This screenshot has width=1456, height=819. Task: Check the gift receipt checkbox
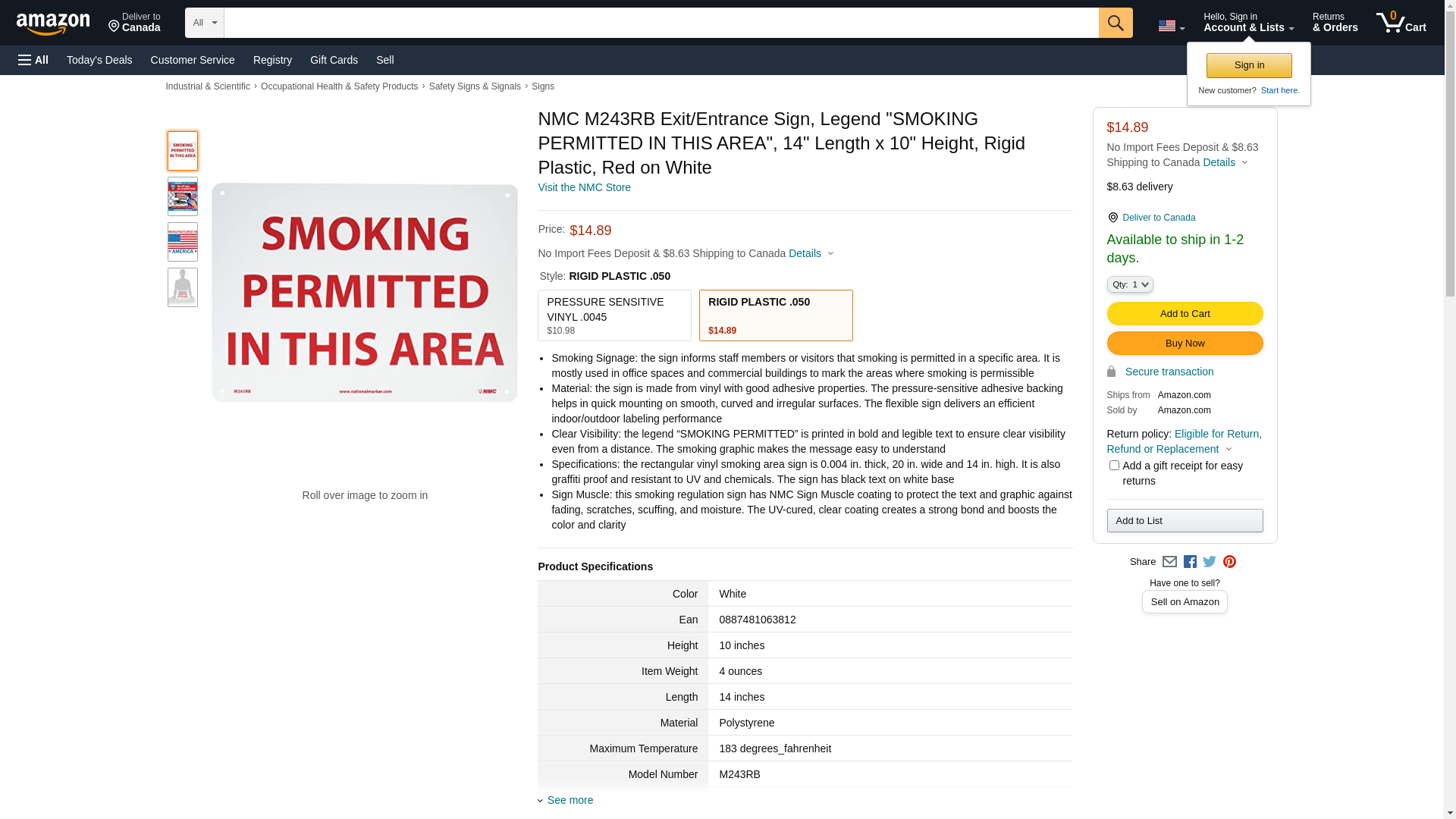point(1114,466)
